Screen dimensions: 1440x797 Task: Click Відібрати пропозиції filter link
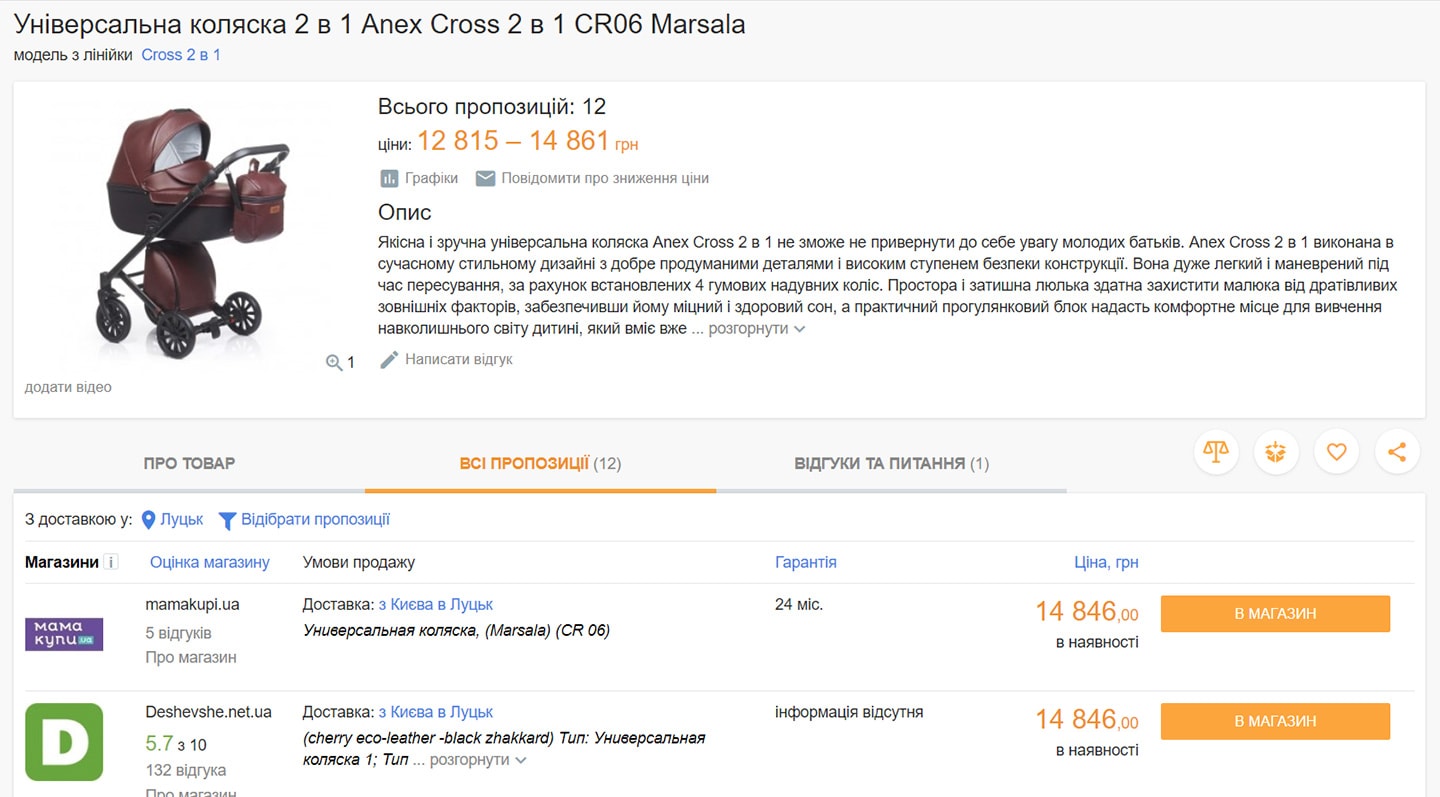315,520
